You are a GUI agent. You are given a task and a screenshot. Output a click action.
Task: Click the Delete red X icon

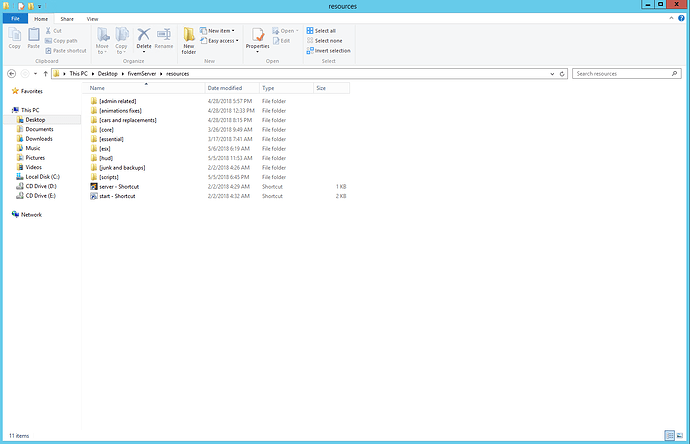point(143,35)
